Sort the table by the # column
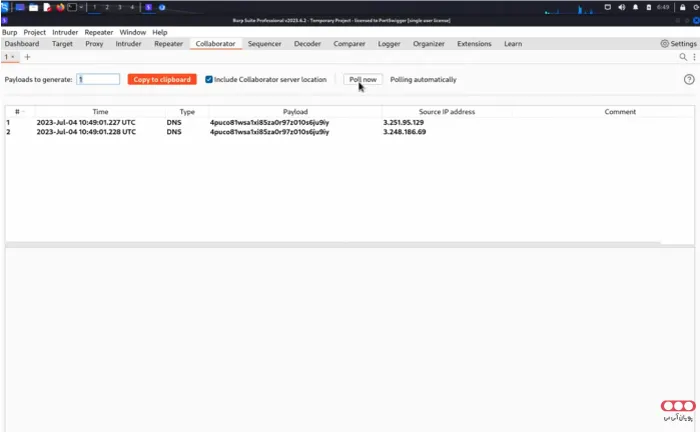This screenshot has height=432, width=700. [x=18, y=112]
